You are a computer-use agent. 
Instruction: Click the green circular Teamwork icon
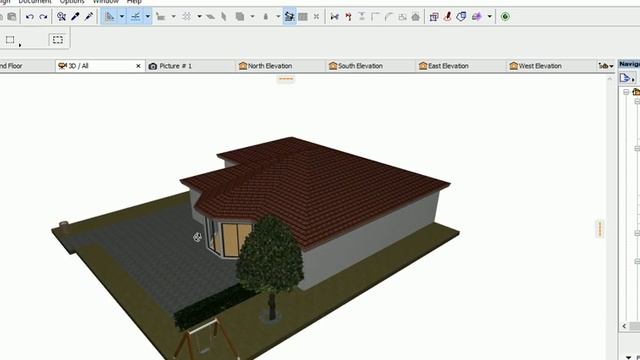pyautogui.click(x=505, y=17)
